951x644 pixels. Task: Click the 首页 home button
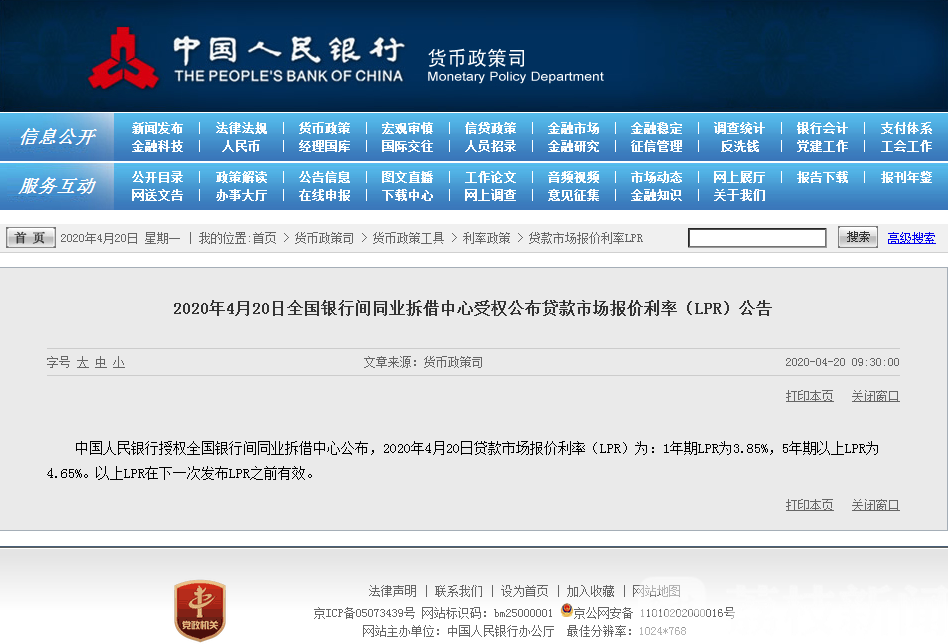(x=30, y=238)
